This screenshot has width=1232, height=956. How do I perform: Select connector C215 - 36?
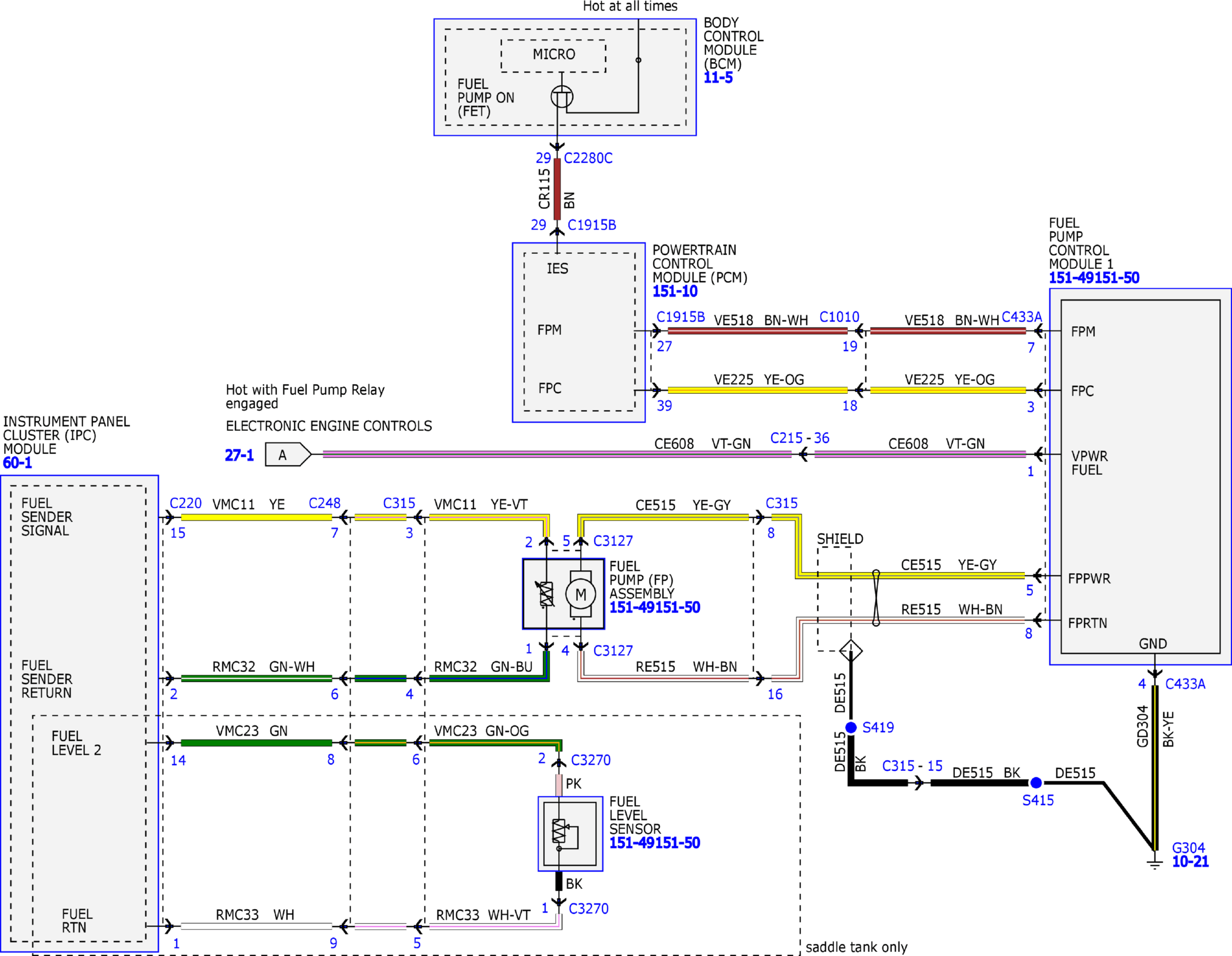tap(799, 438)
